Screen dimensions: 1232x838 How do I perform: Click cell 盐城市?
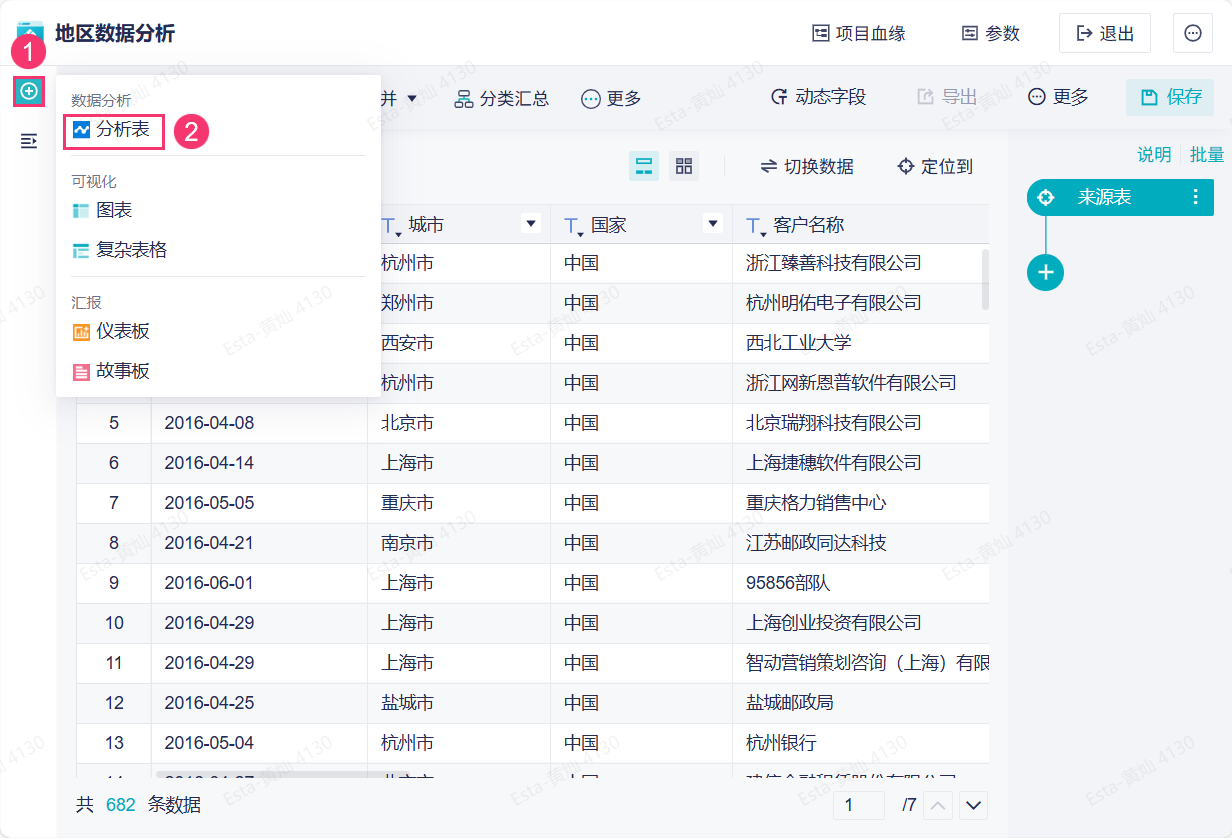coord(459,703)
